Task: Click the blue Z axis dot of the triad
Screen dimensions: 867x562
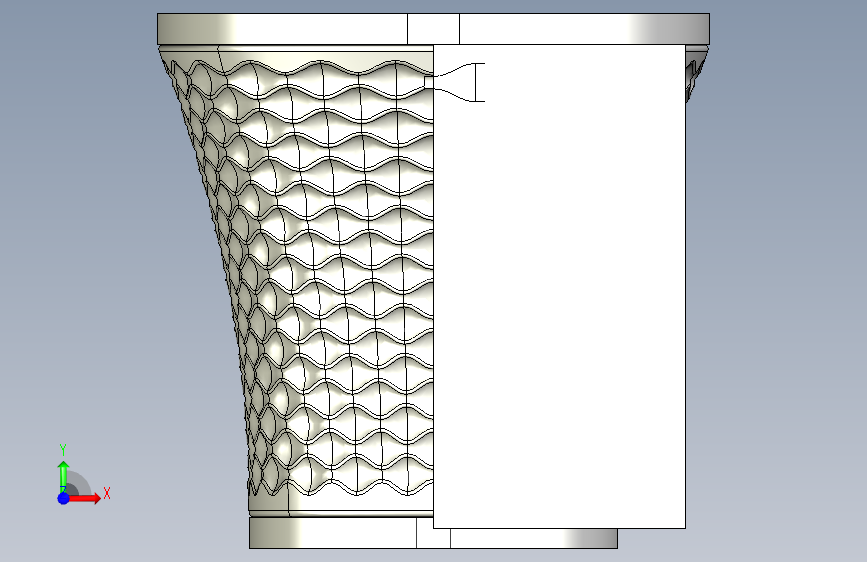Action: [64, 498]
